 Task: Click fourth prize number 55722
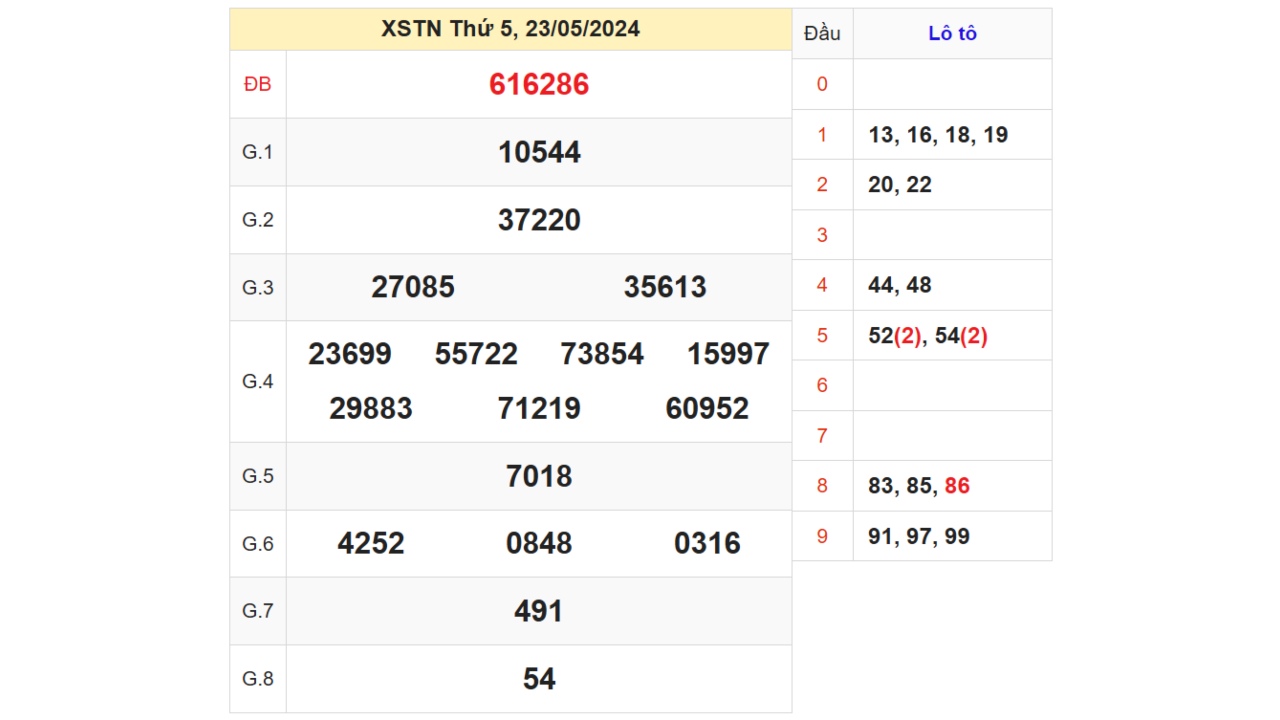(x=476, y=354)
